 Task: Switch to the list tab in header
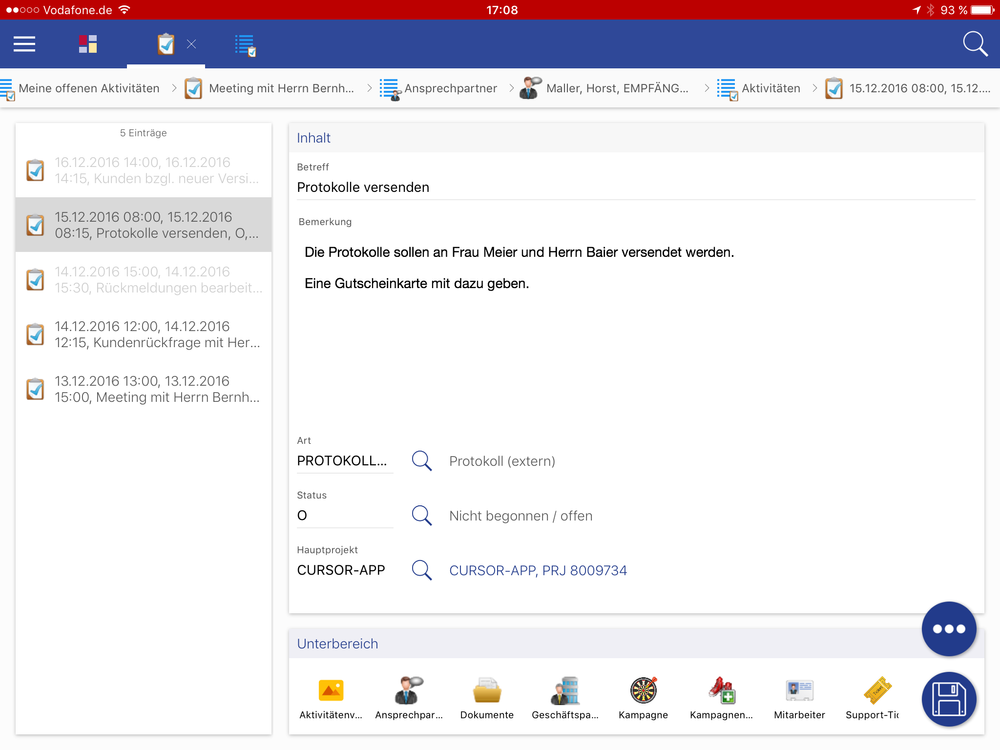(245, 44)
